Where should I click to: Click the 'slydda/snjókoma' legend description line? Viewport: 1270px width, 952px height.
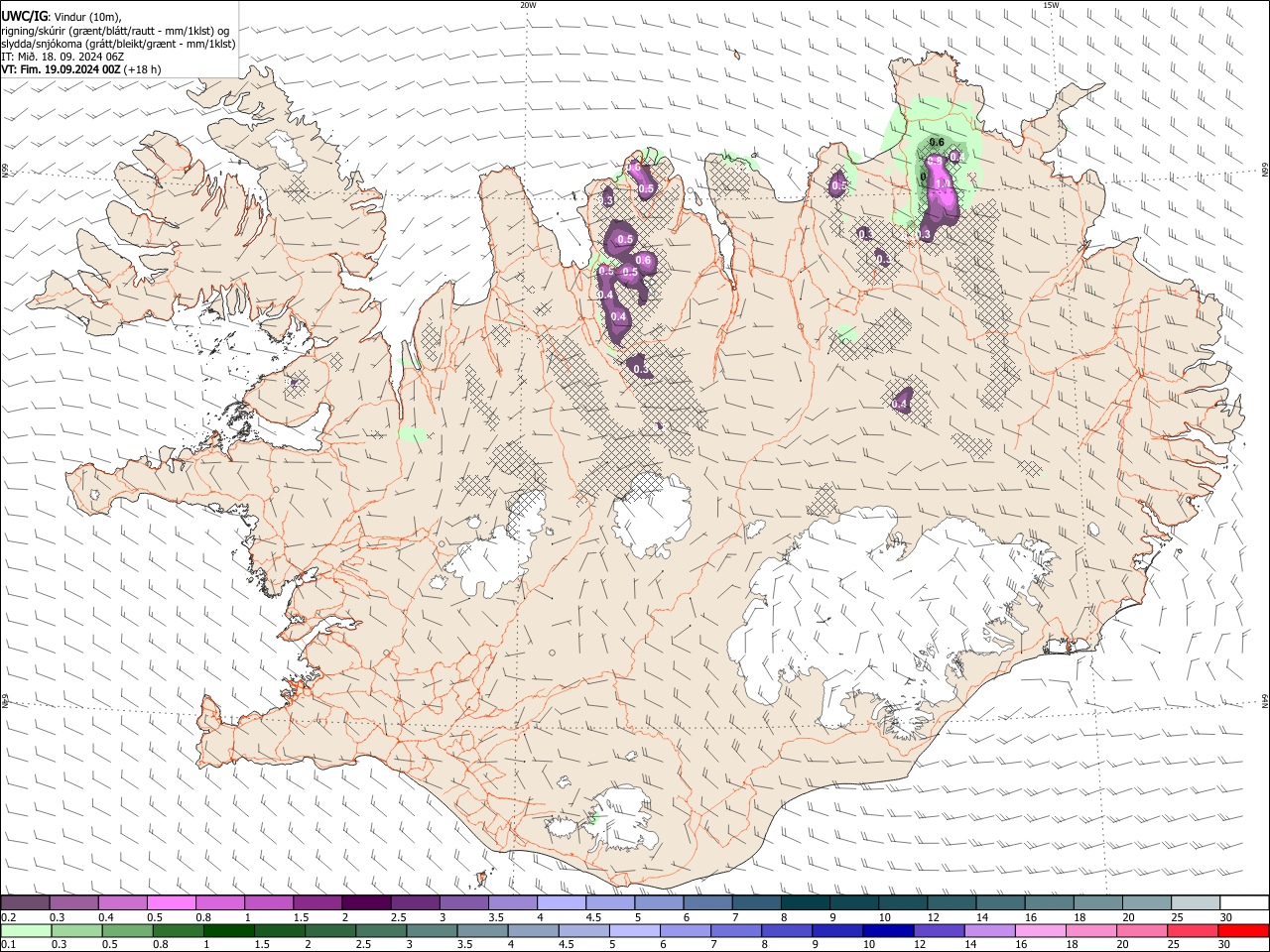(x=118, y=44)
